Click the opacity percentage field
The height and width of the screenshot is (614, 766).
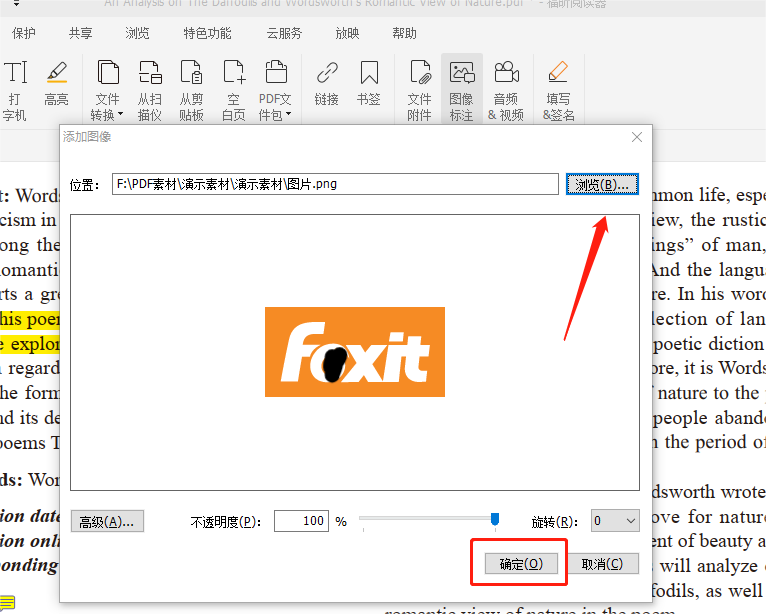tap(301, 521)
